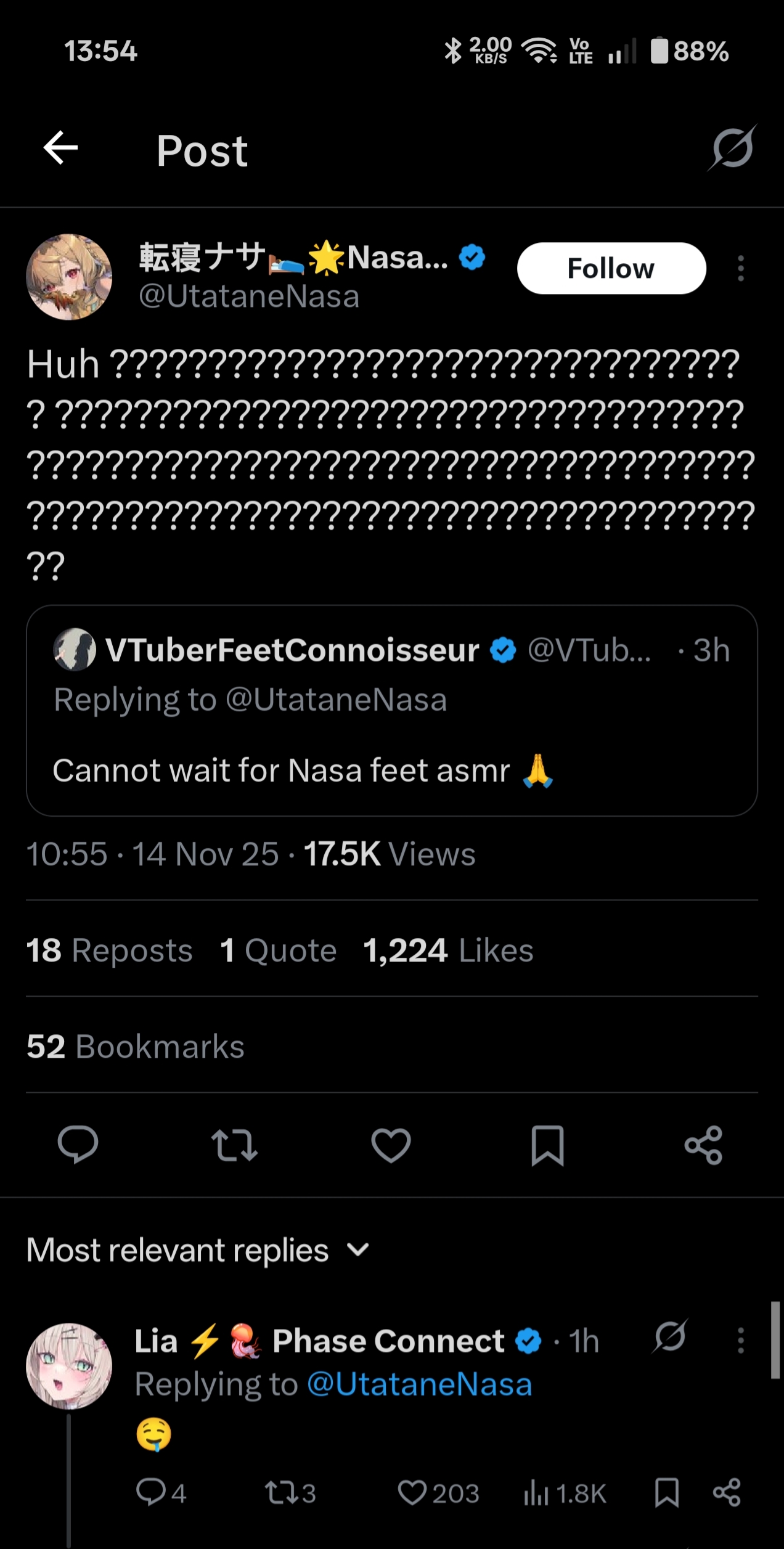
Task: Share the post using share icon
Action: (x=703, y=1145)
